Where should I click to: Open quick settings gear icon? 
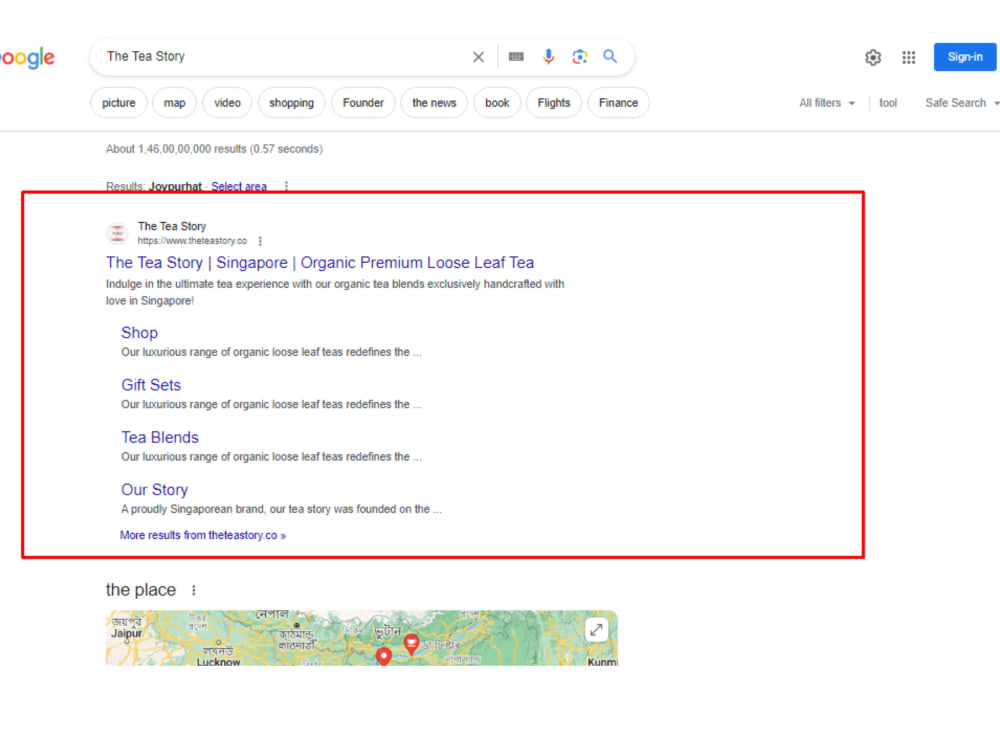[x=873, y=57]
